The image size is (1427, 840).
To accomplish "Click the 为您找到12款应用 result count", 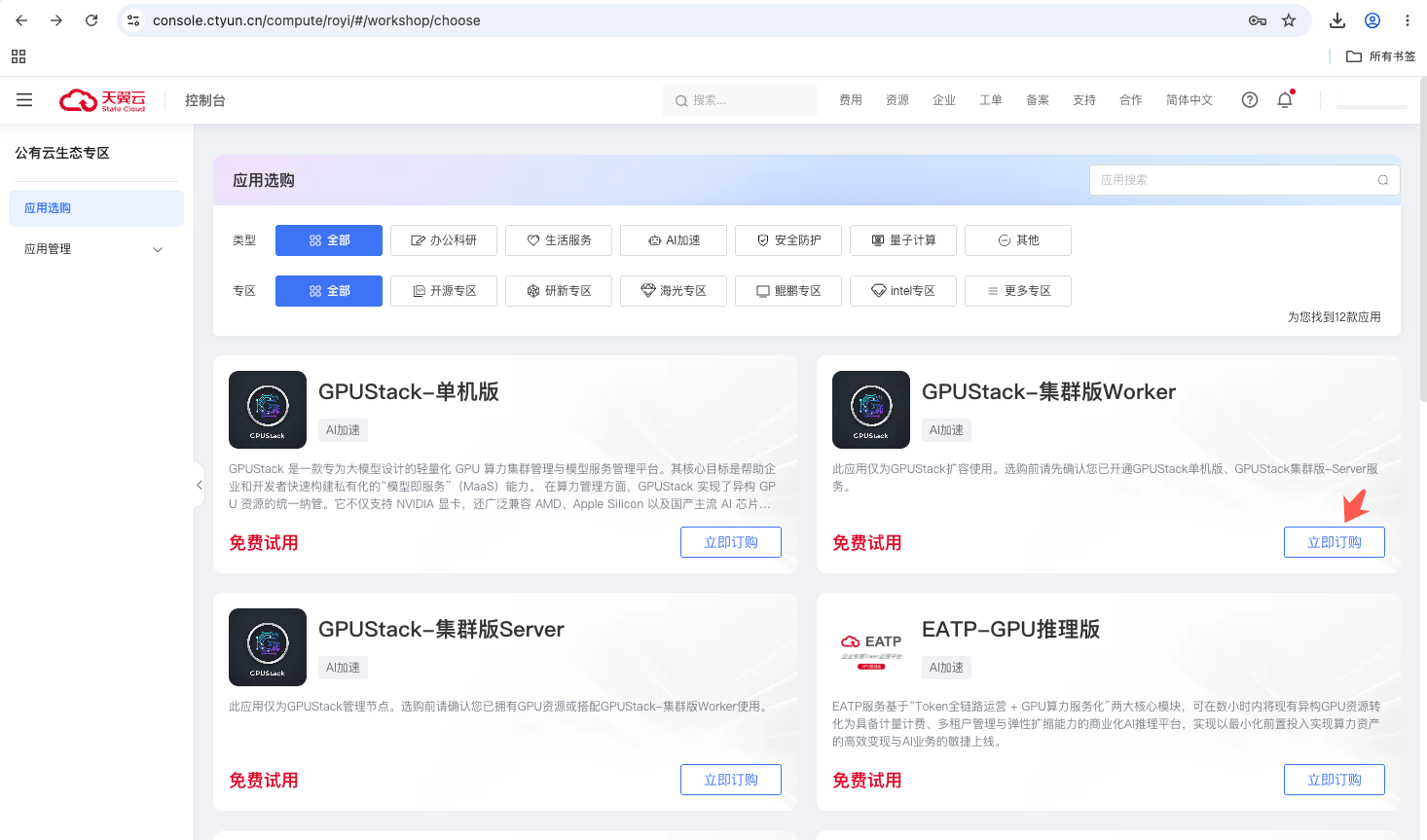I will coord(1335,317).
